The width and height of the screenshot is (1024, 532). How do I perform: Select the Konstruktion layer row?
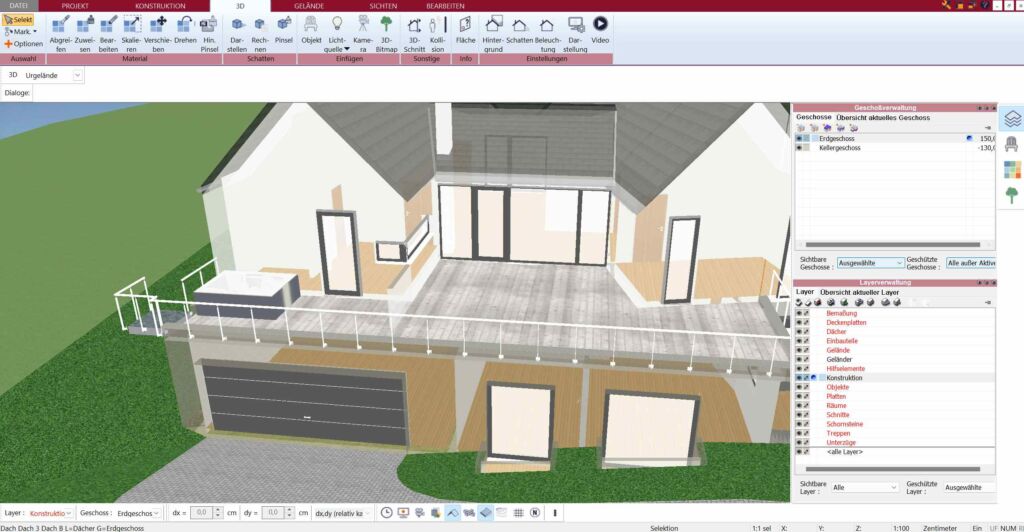point(895,378)
